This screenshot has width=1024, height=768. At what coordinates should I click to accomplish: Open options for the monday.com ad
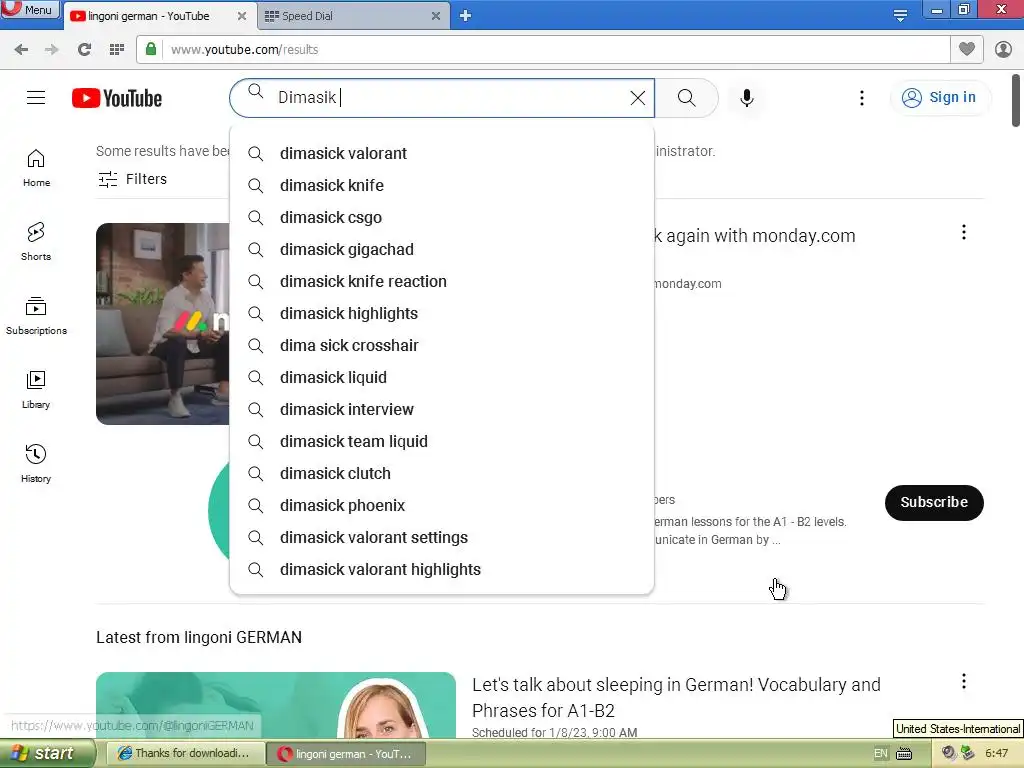click(x=964, y=232)
